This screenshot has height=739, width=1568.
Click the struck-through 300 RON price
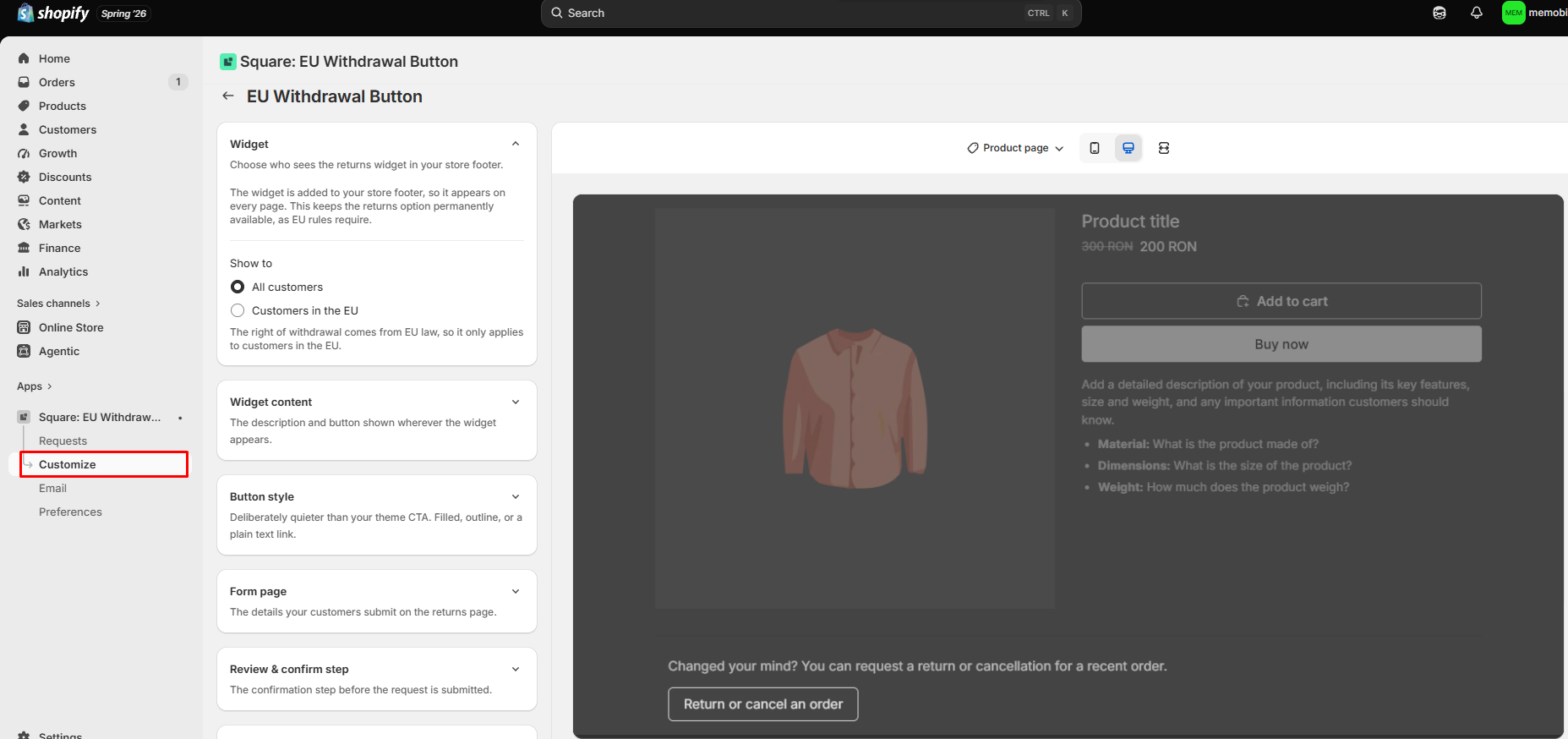(1107, 246)
